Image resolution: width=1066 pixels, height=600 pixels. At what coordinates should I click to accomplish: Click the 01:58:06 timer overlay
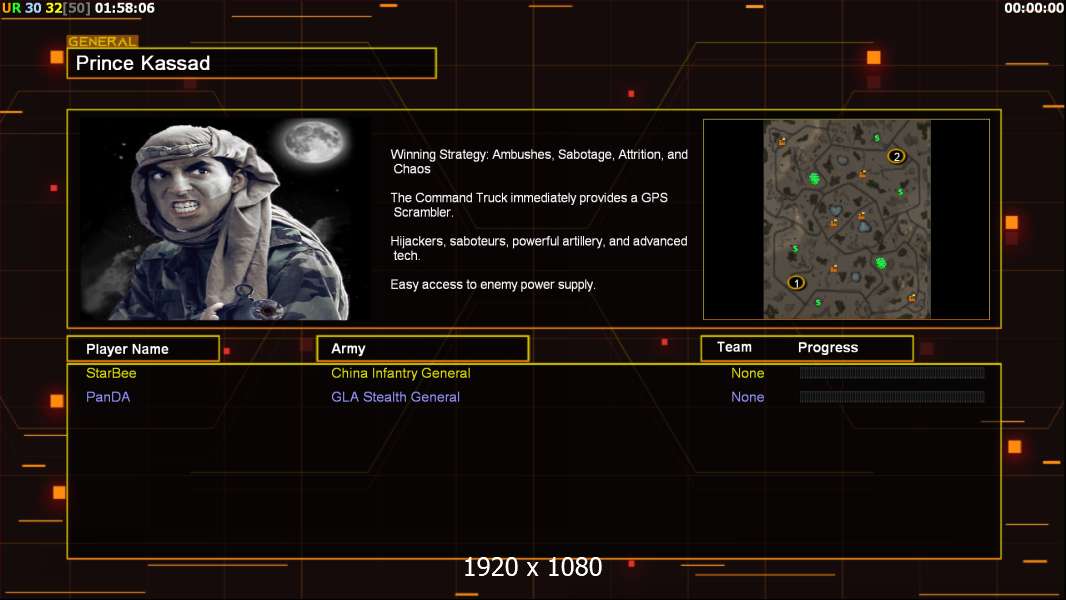pyautogui.click(x=124, y=8)
